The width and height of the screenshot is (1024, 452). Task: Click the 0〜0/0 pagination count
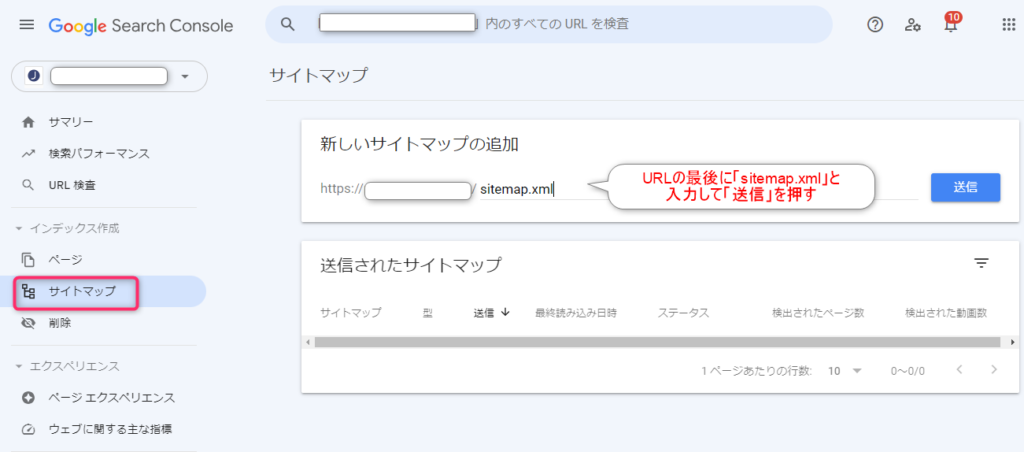(x=908, y=371)
